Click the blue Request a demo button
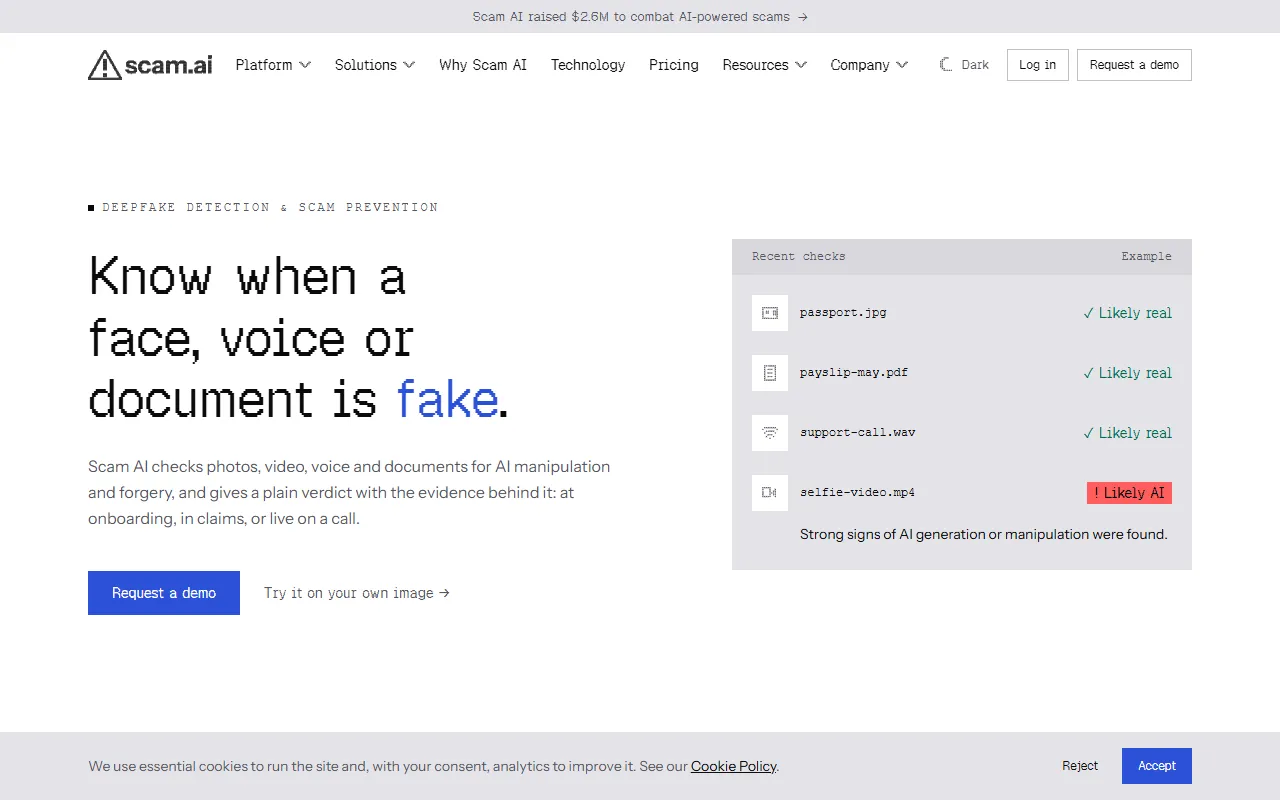1280x800 pixels. [164, 593]
